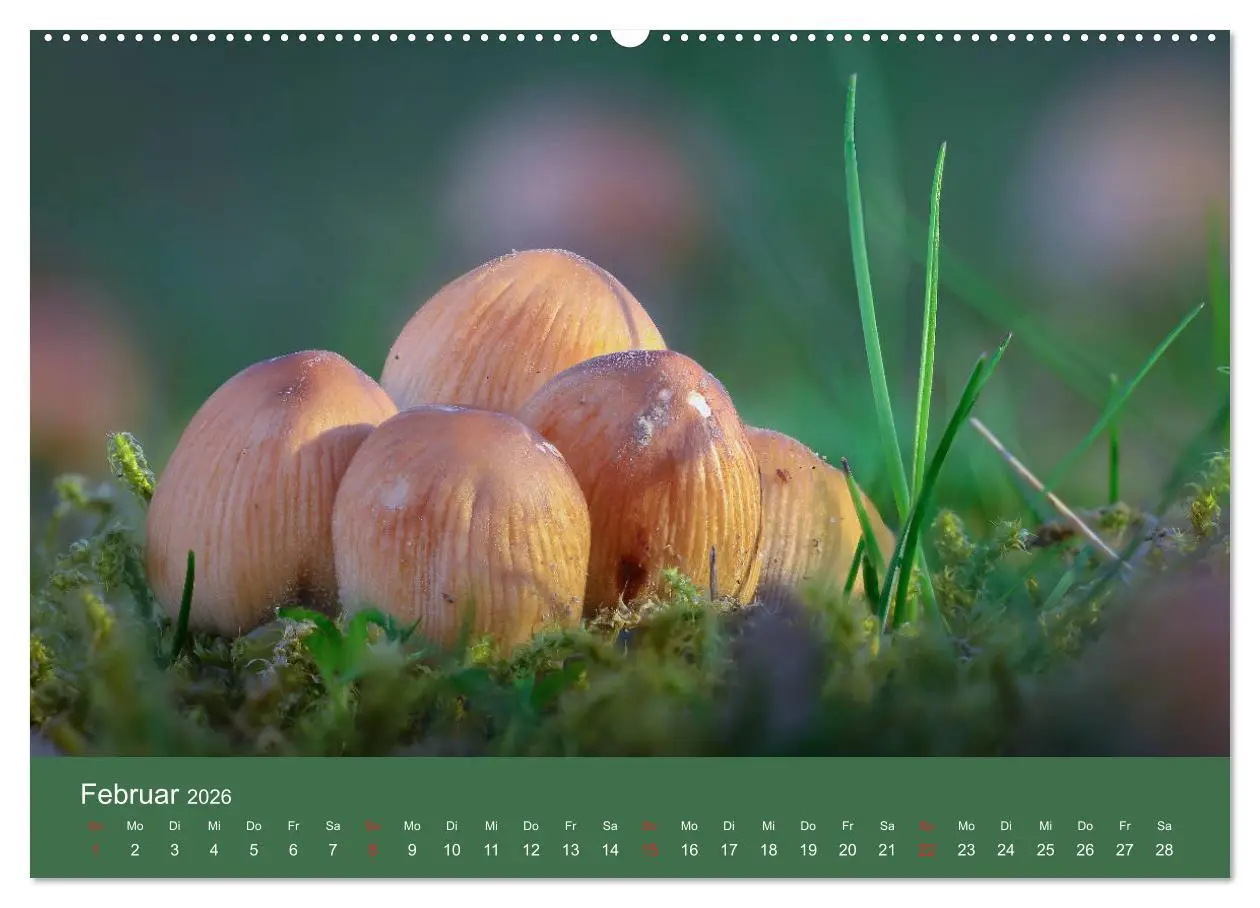The height and width of the screenshot is (908, 1260).
Task: Select the date 12 in the calendar row
Action: click(531, 850)
